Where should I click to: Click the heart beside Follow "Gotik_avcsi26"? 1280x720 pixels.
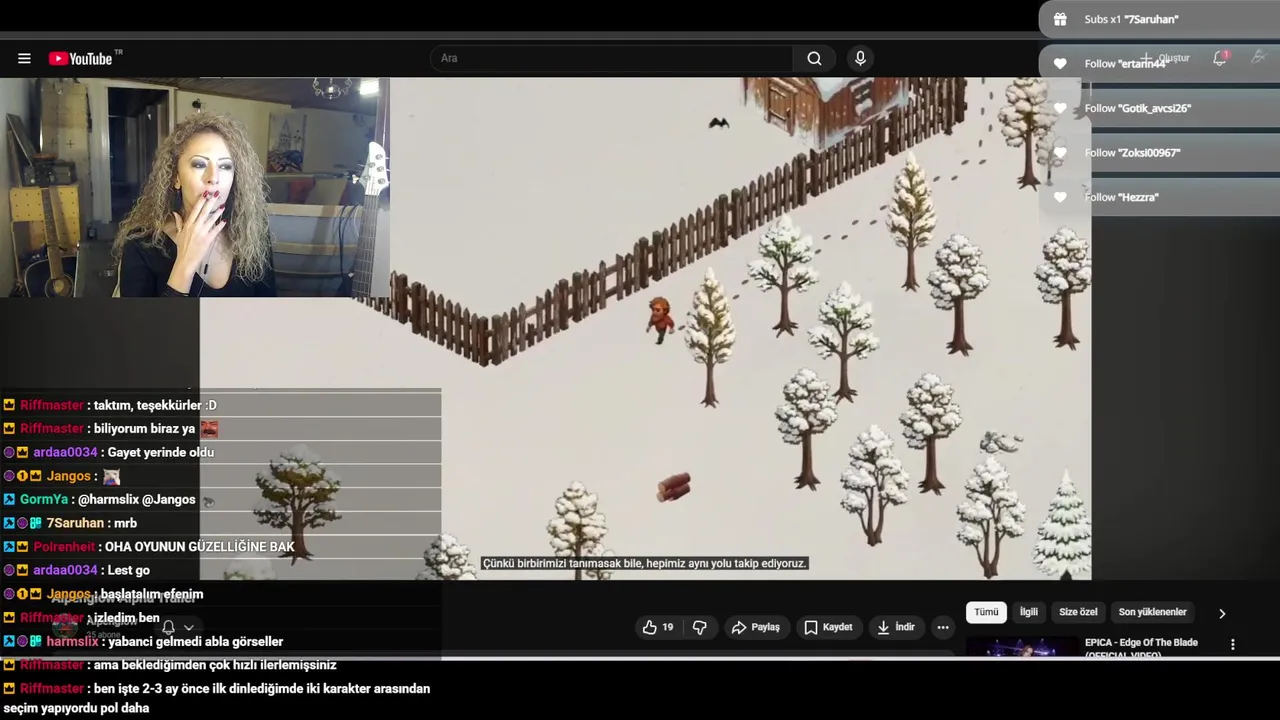(x=1060, y=108)
